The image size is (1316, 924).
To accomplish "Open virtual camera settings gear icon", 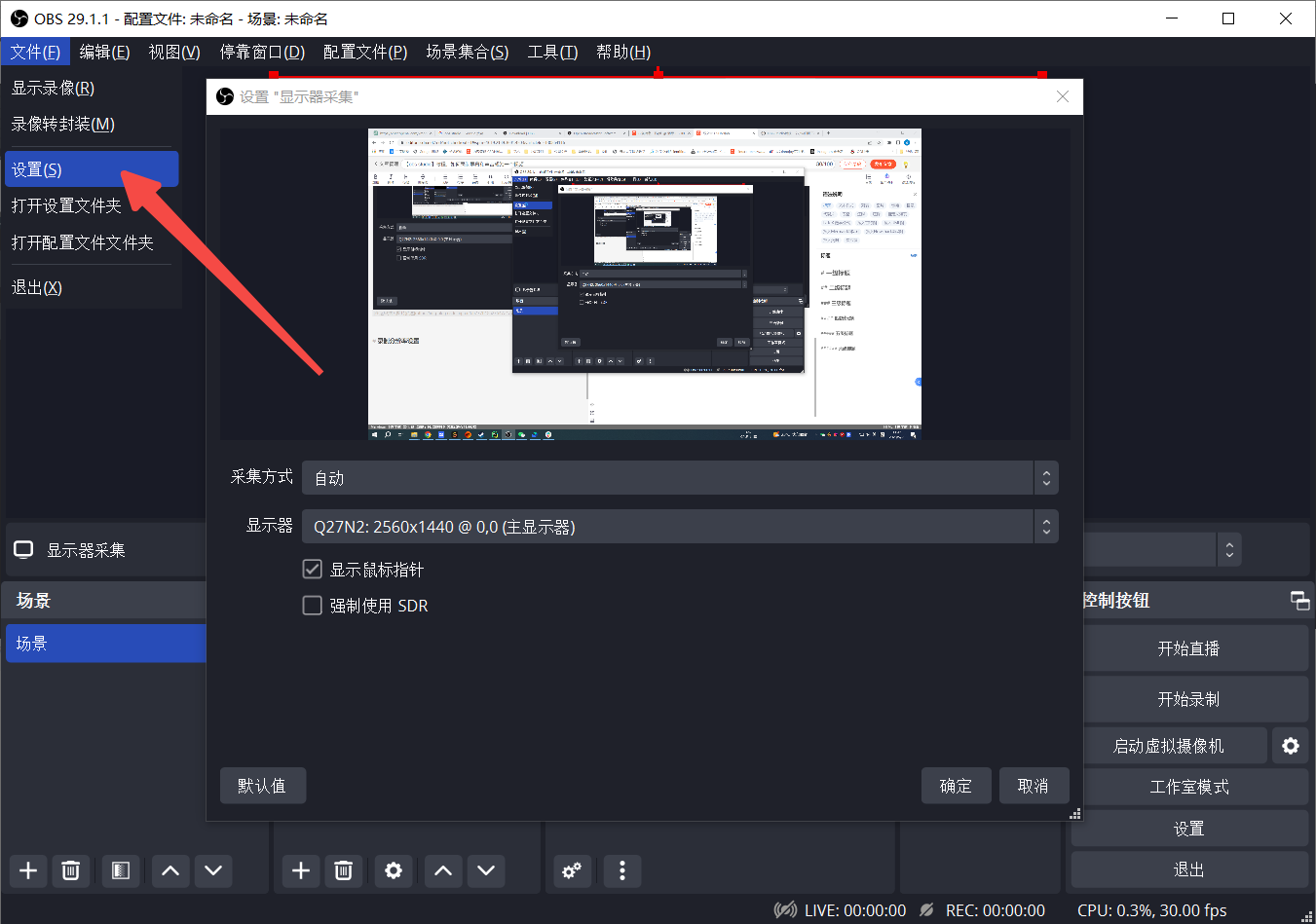I will pos(1291,746).
